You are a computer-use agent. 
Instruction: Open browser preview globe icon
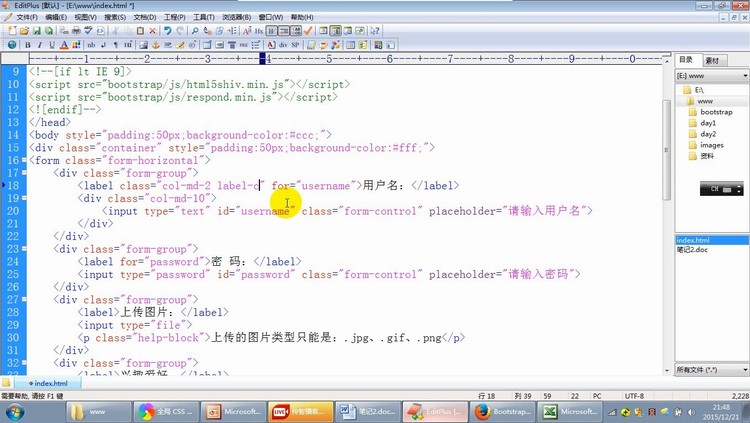[x=11, y=45]
